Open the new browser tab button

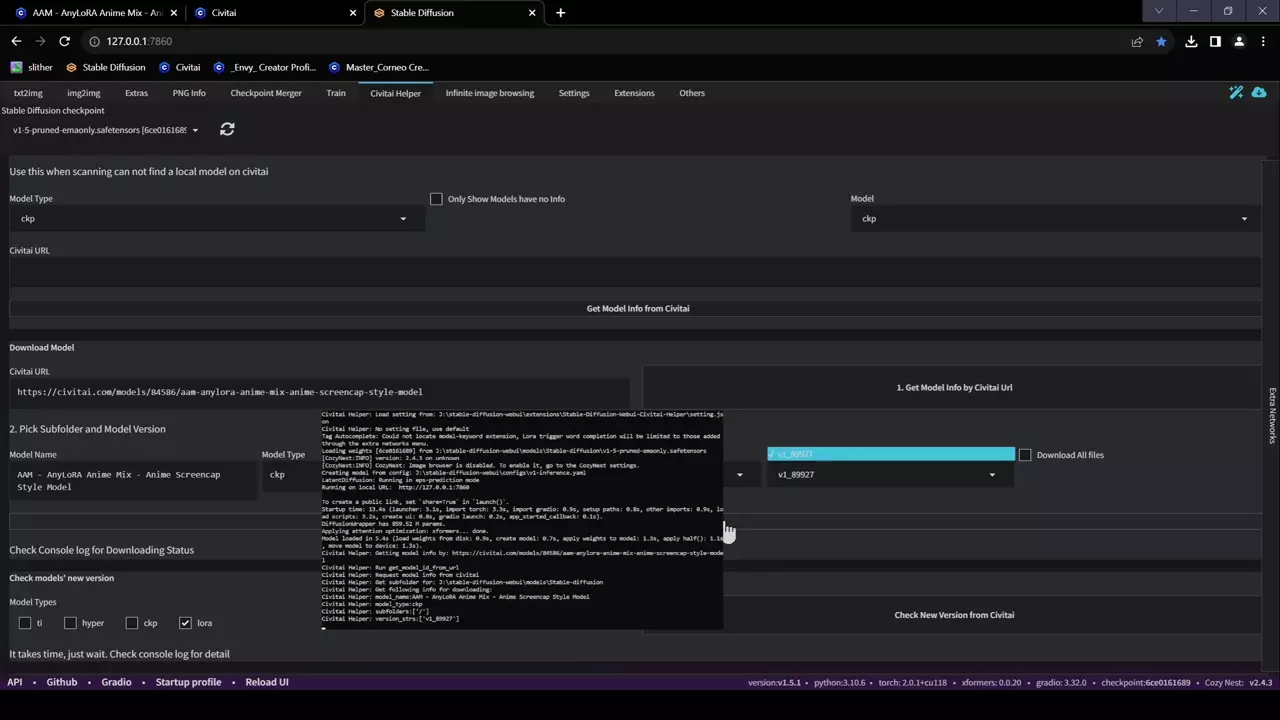click(x=560, y=13)
